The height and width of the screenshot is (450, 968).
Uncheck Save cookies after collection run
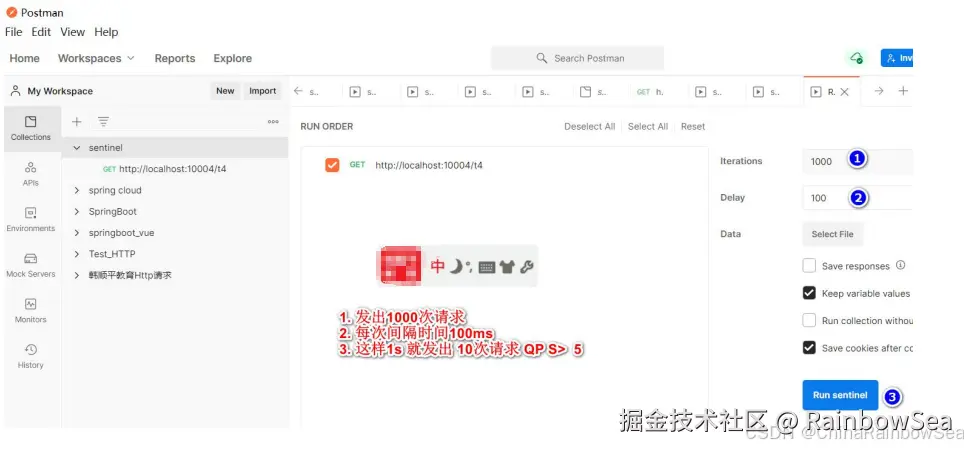point(809,348)
